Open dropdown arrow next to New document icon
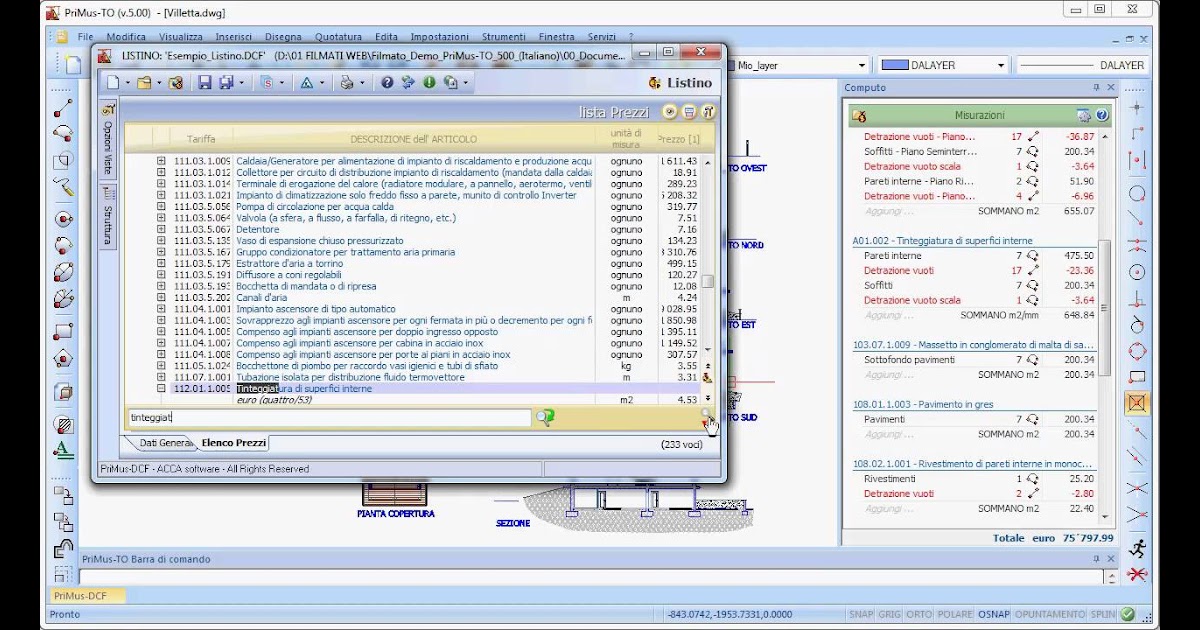Screen dimensions: 1200x630 pos(126,83)
